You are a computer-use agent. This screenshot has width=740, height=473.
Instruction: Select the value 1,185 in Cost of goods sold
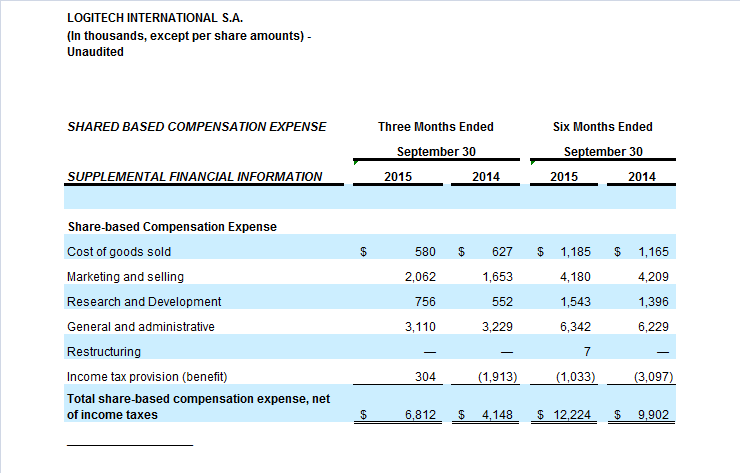click(575, 252)
